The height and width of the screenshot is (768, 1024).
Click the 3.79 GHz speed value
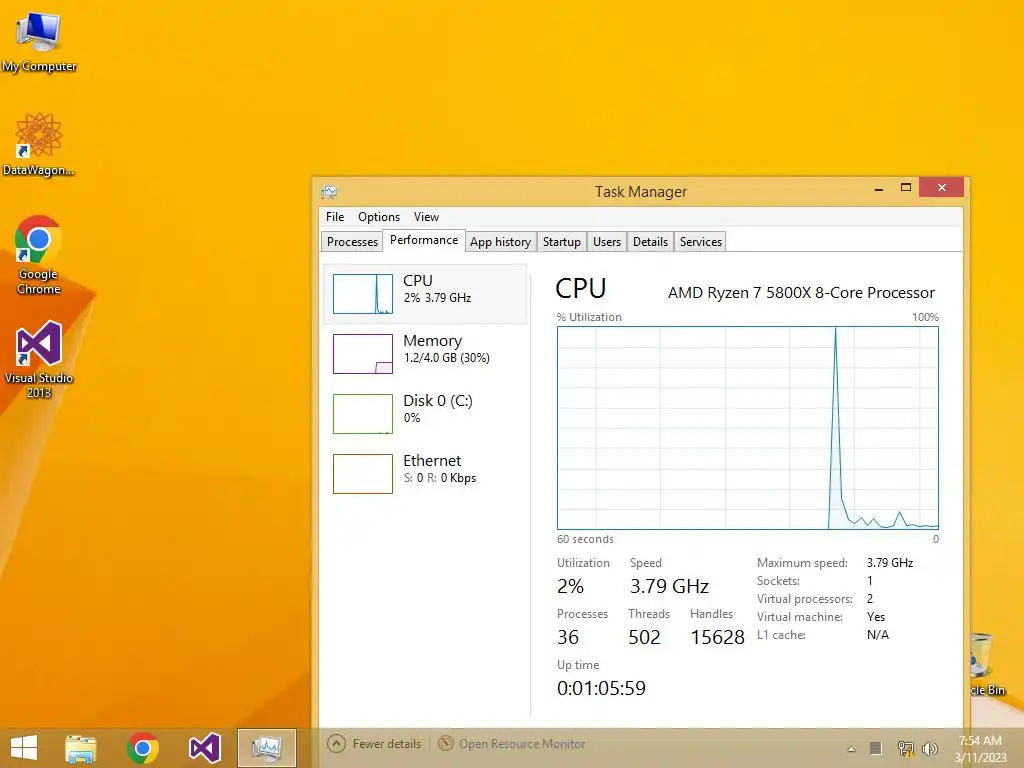point(669,586)
